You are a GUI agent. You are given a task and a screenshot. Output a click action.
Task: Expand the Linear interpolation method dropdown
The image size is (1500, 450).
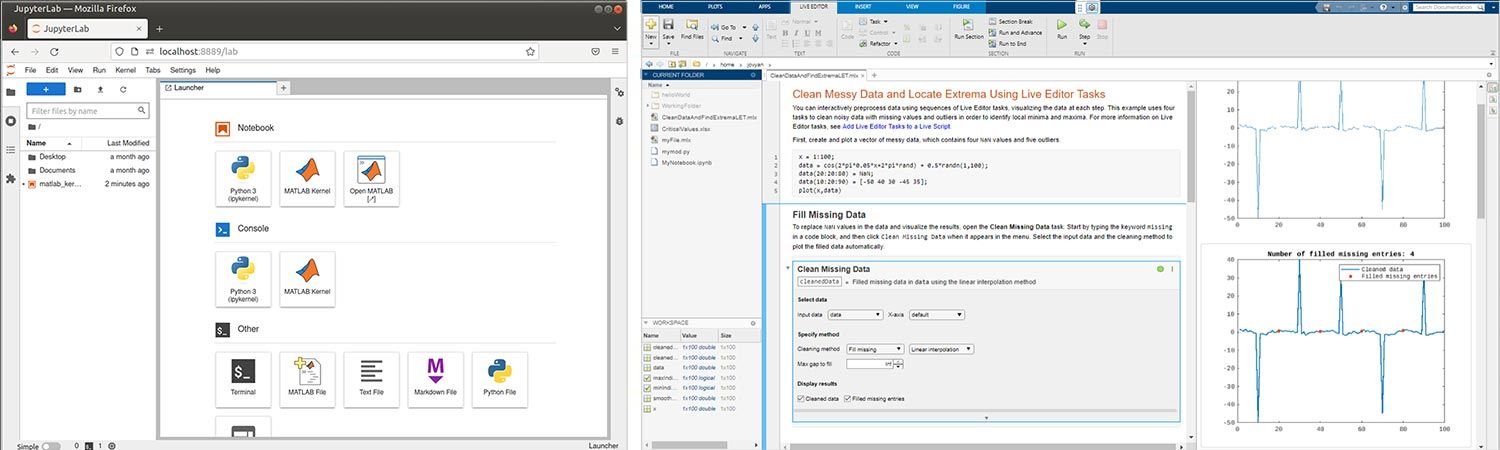tap(941, 349)
